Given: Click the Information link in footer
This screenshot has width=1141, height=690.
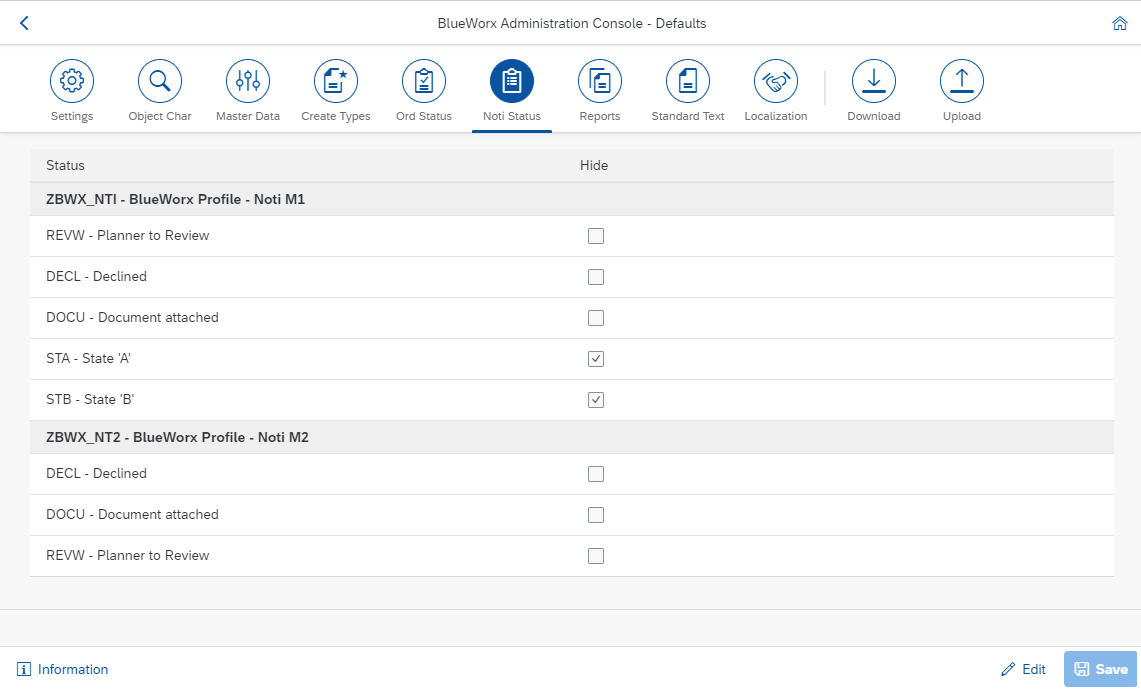Looking at the screenshot, I should (x=63, y=669).
